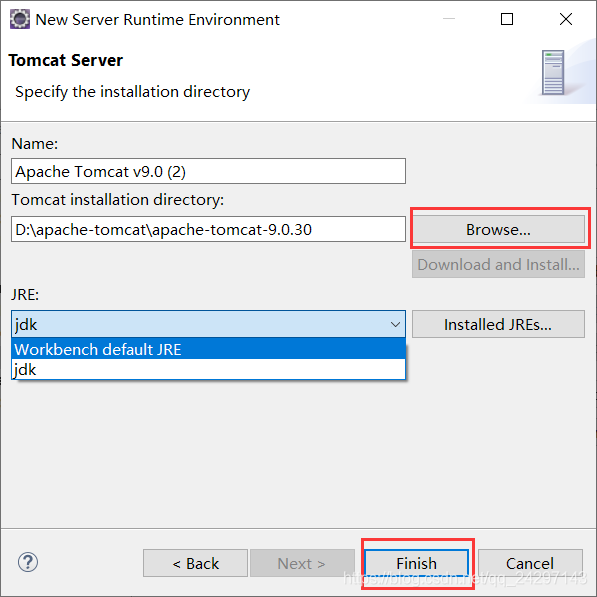Choose Workbench default JRE from the list
The height and width of the screenshot is (597, 597).
(x=208, y=349)
